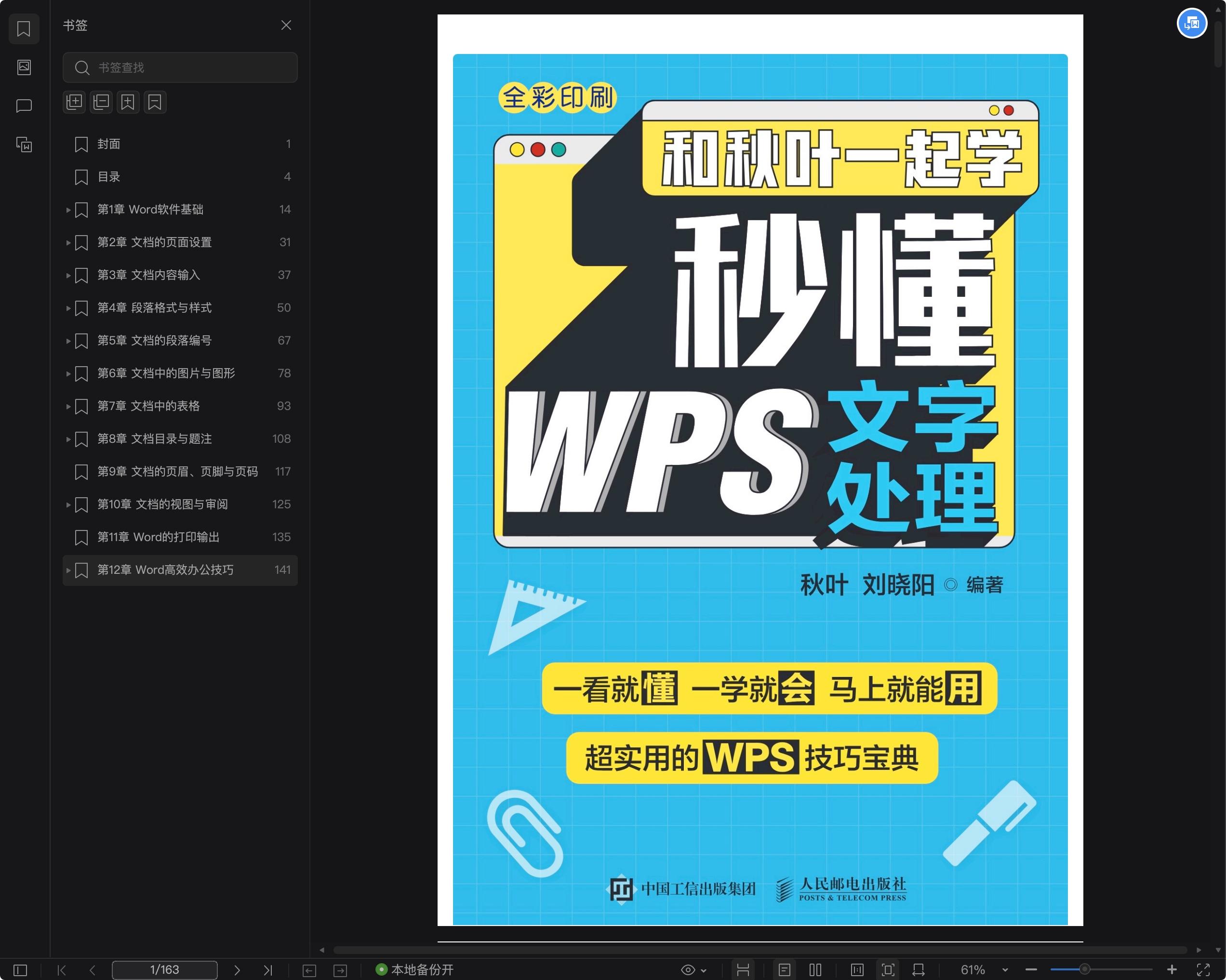Toggle continuous page scrolling icon
The height and width of the screenshot is (980, 1226).
point(743,970)
